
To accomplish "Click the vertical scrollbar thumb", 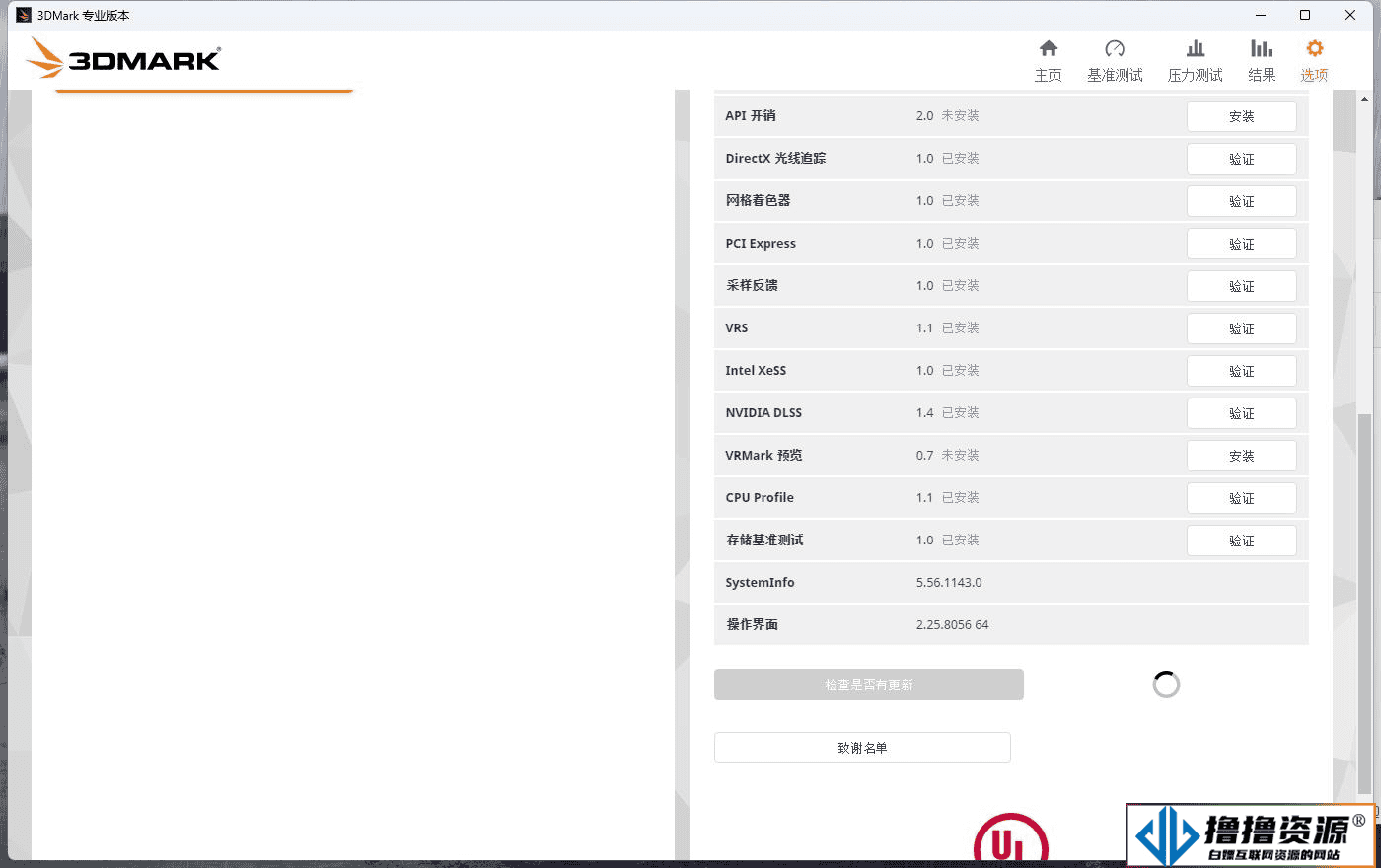I will pos(1364,604).
